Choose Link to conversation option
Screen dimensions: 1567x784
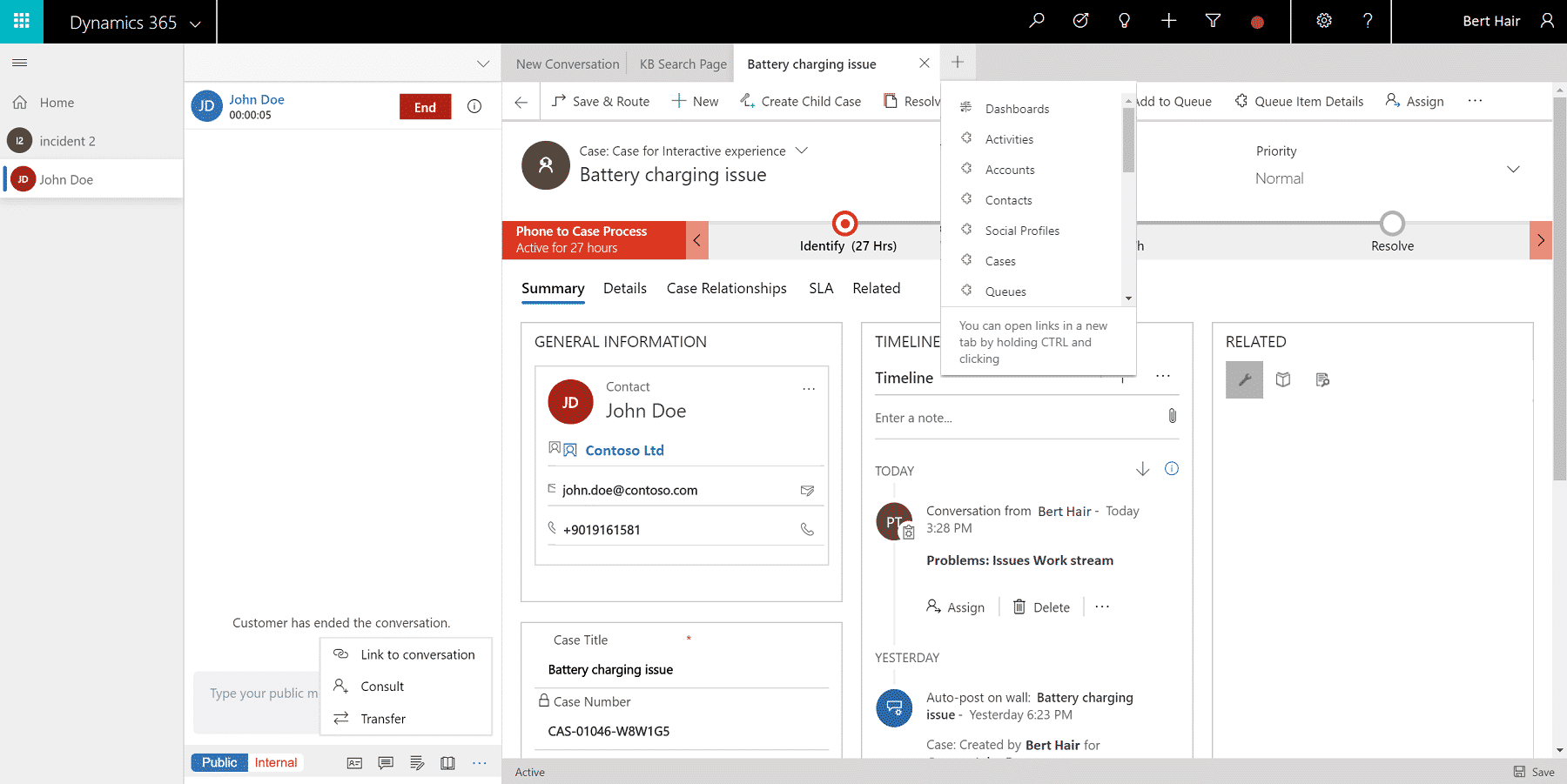point(406,654)
